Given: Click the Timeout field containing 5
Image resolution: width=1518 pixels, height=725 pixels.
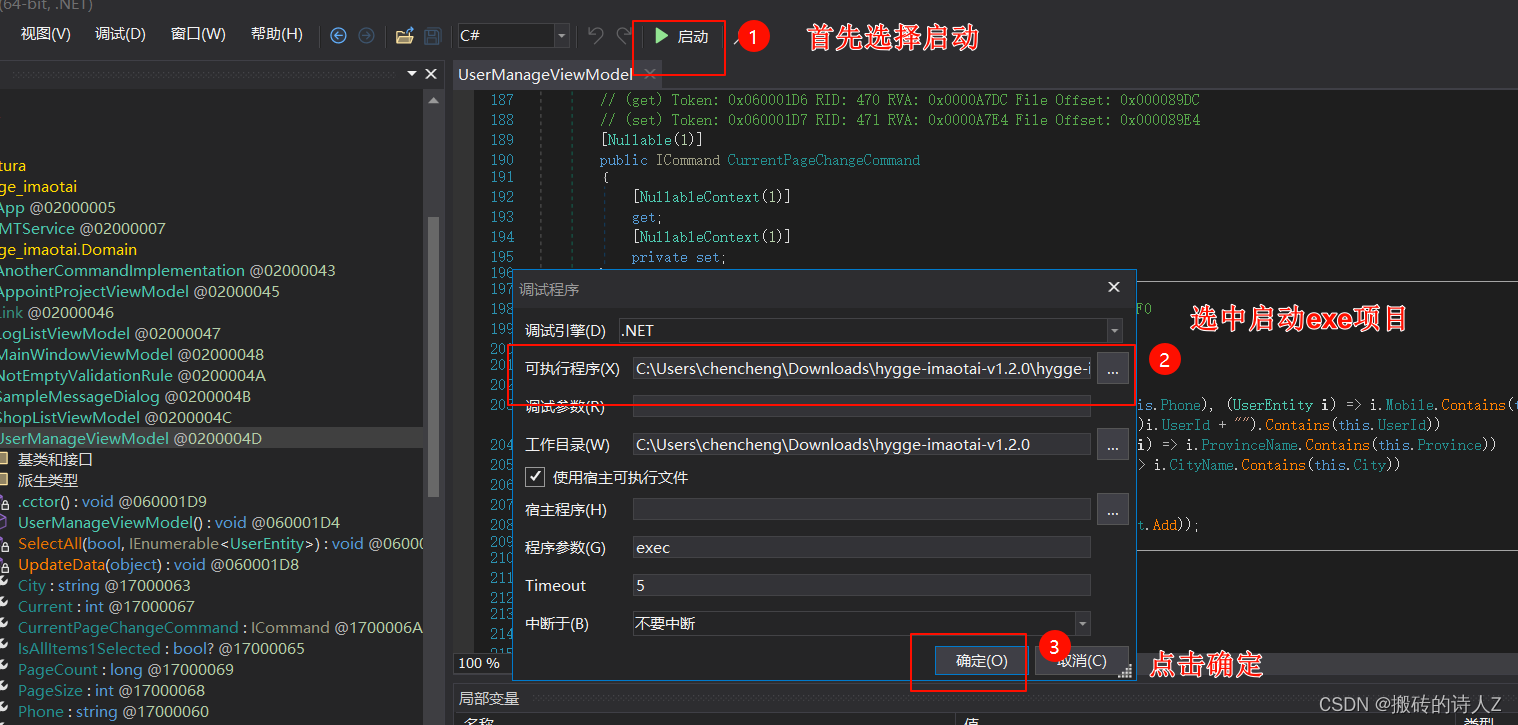Looking at the screenshot, I should point(862,585).
